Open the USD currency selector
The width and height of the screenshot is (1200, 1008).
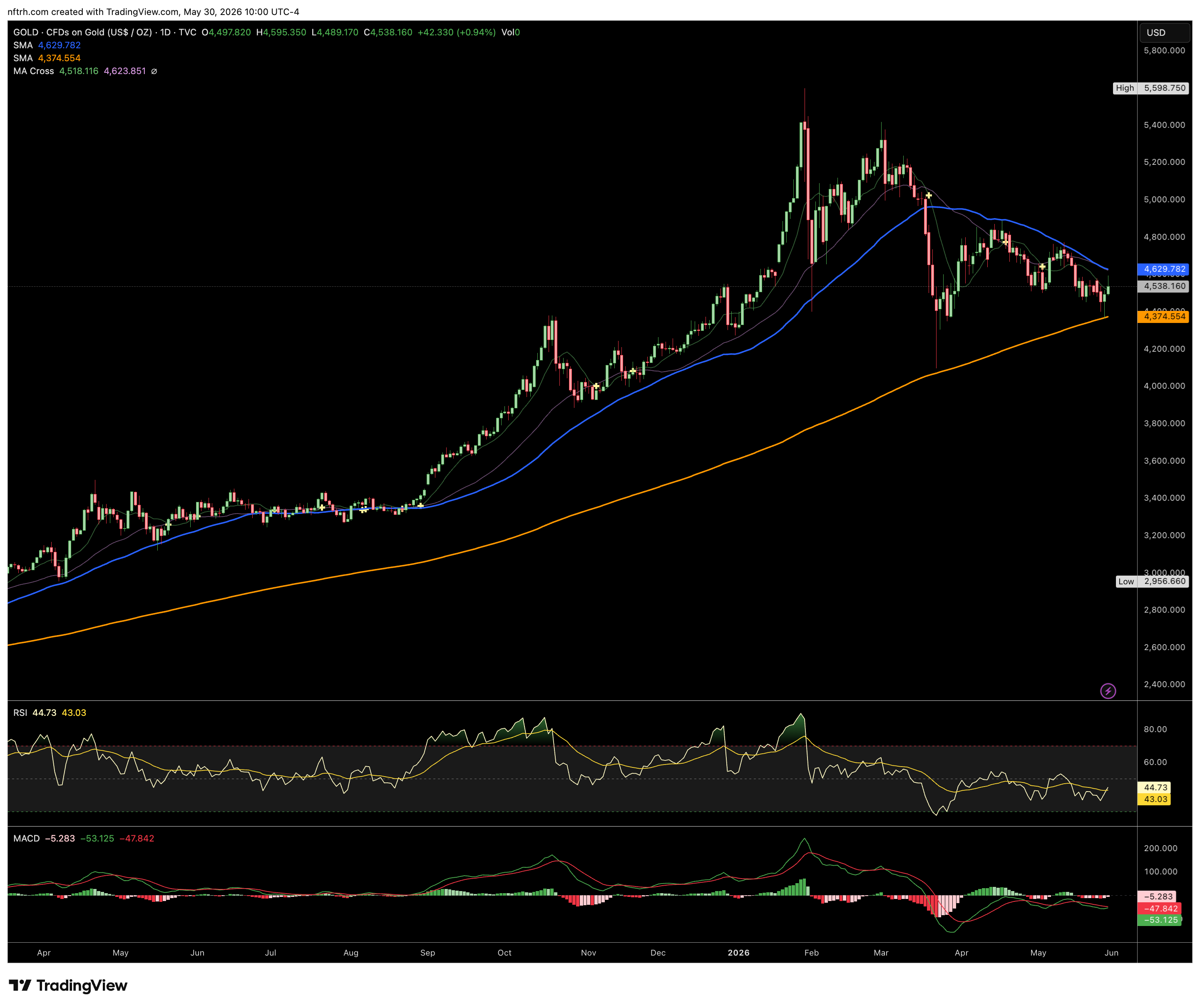[x=1165, y=32]
